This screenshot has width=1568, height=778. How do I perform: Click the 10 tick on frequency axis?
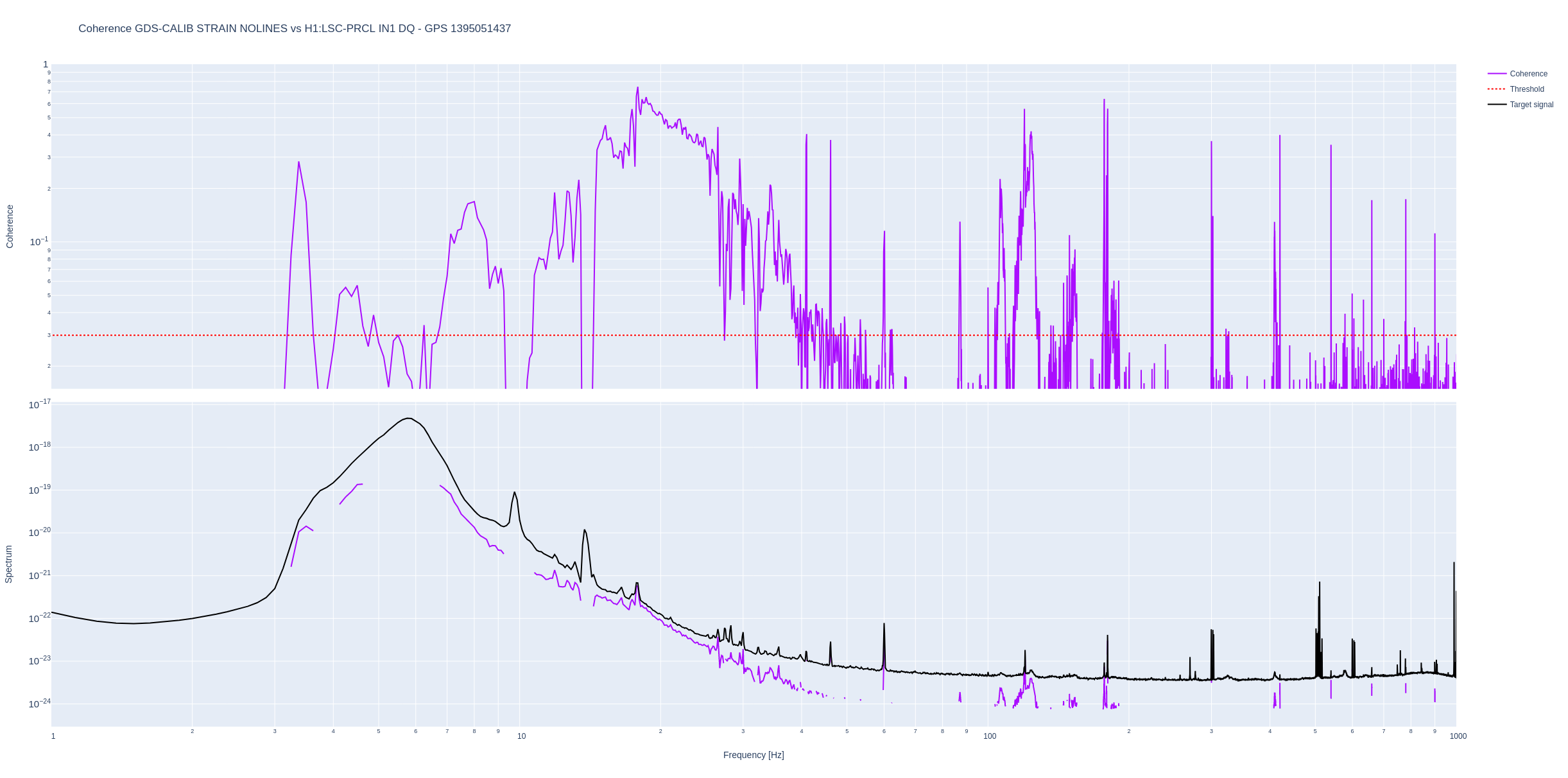click(521, 736)
